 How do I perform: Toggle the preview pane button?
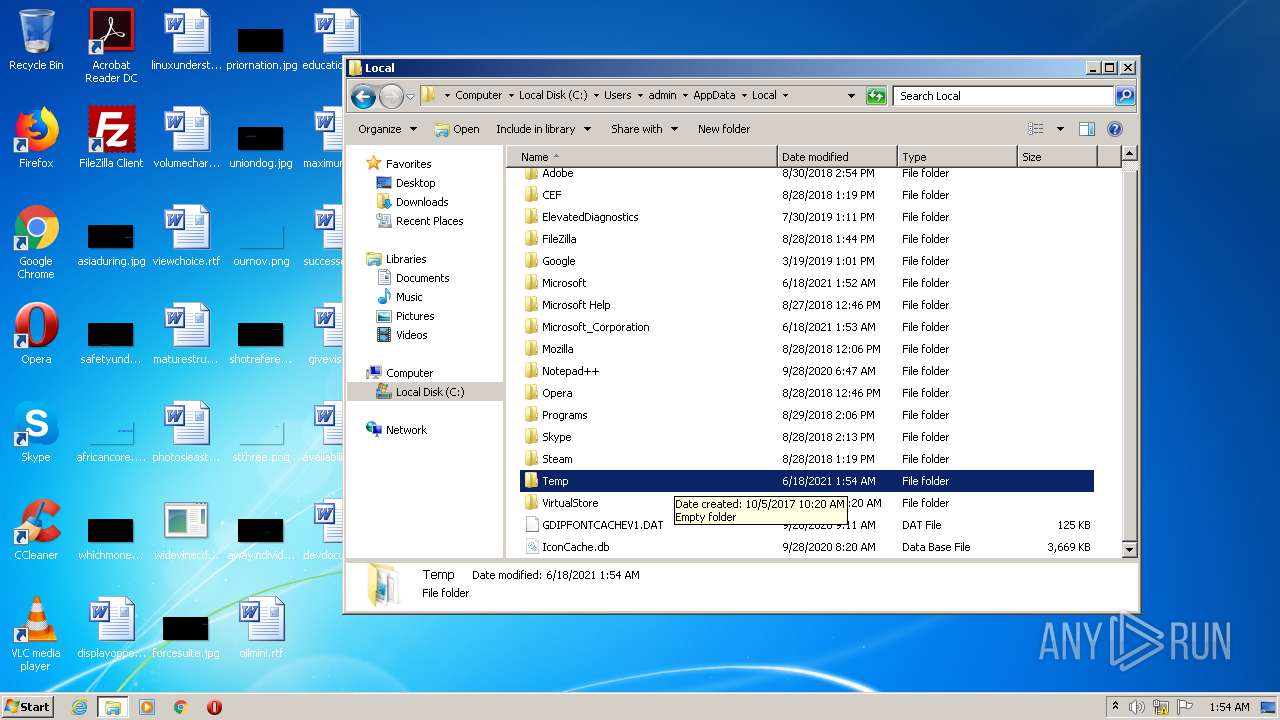point(1087,129)
